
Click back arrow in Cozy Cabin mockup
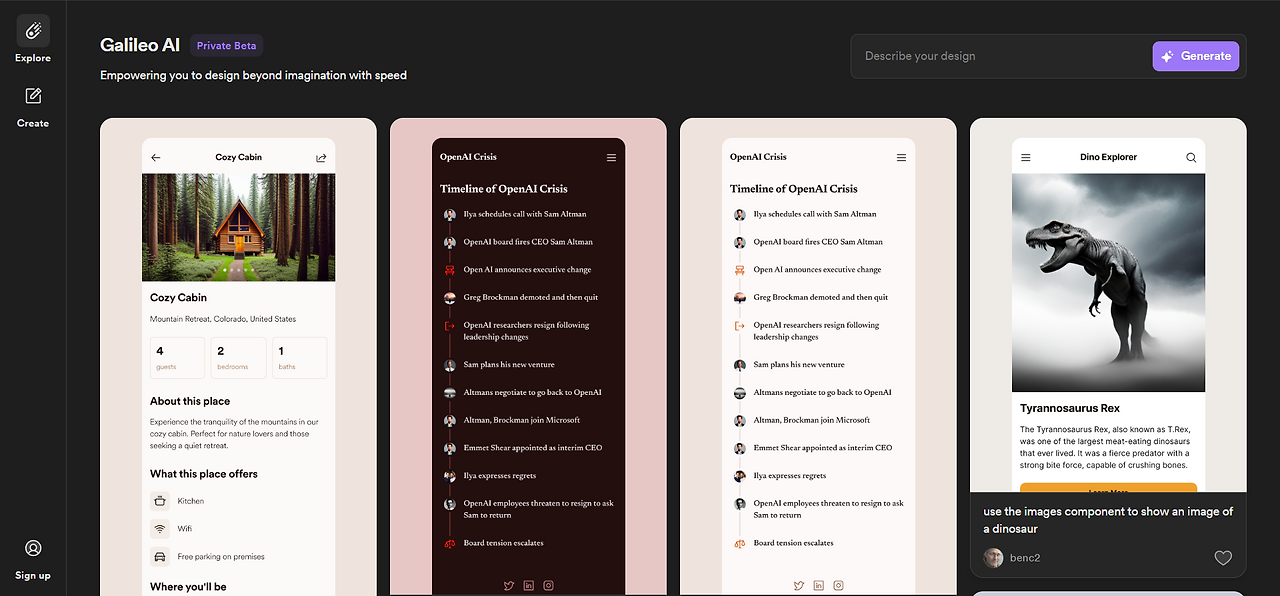pos(156,158)
